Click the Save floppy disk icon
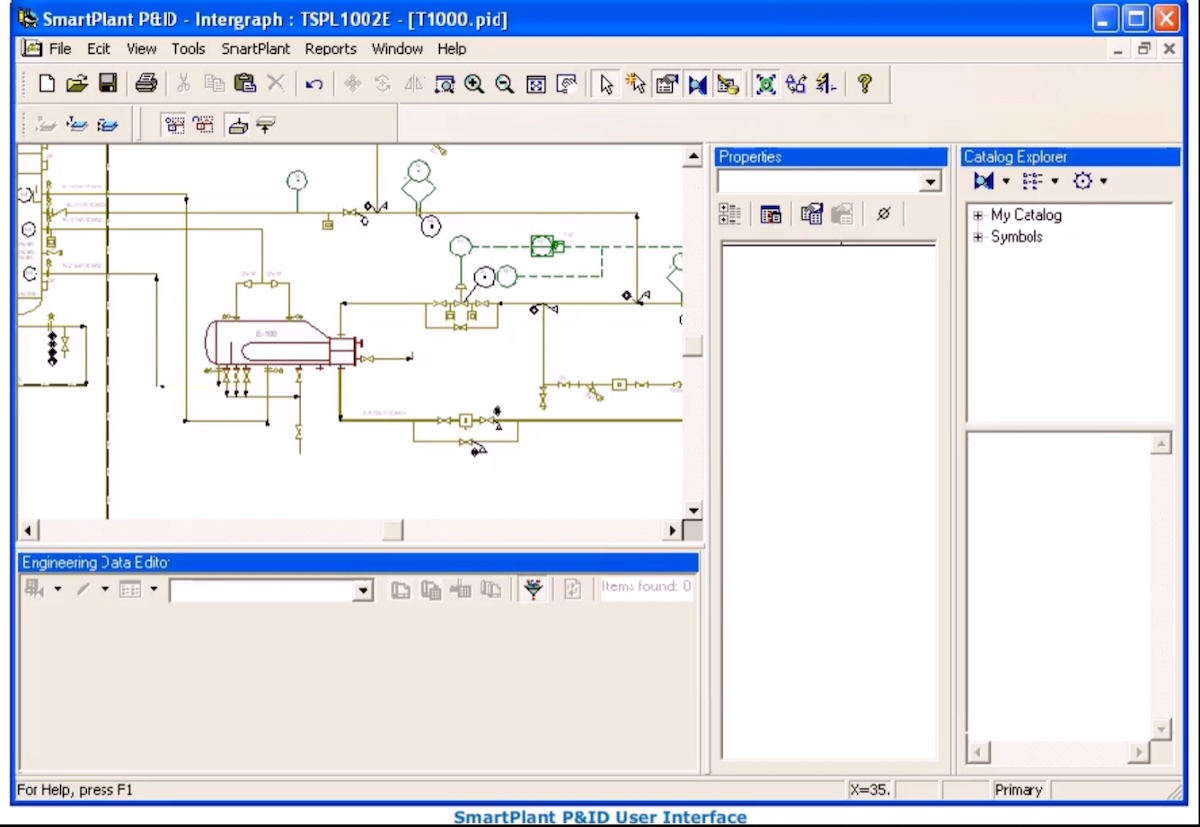The height and width of the screenshot is (827, 1200). (107, 84)
